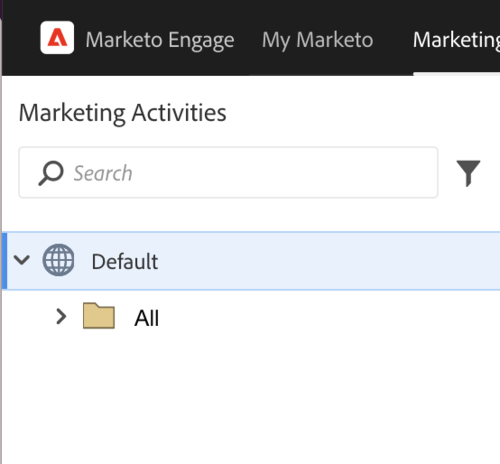Click the white underline beneath Marketing tab
Viewport: 500px width, 464px height.
(456, 74)
